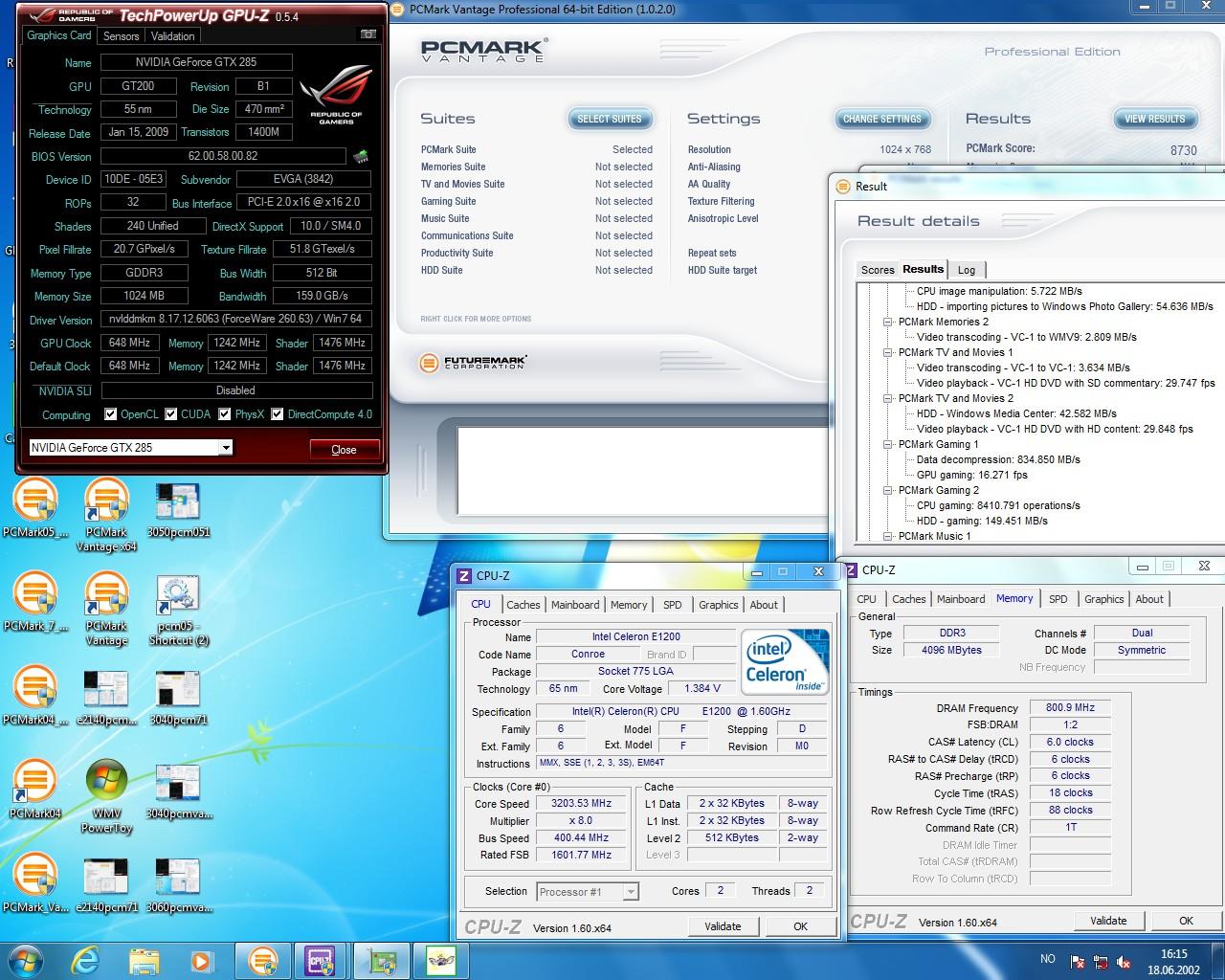
Task: Toggle the PhysX checkbox in GPU-Z
Action: click(225, 414)
